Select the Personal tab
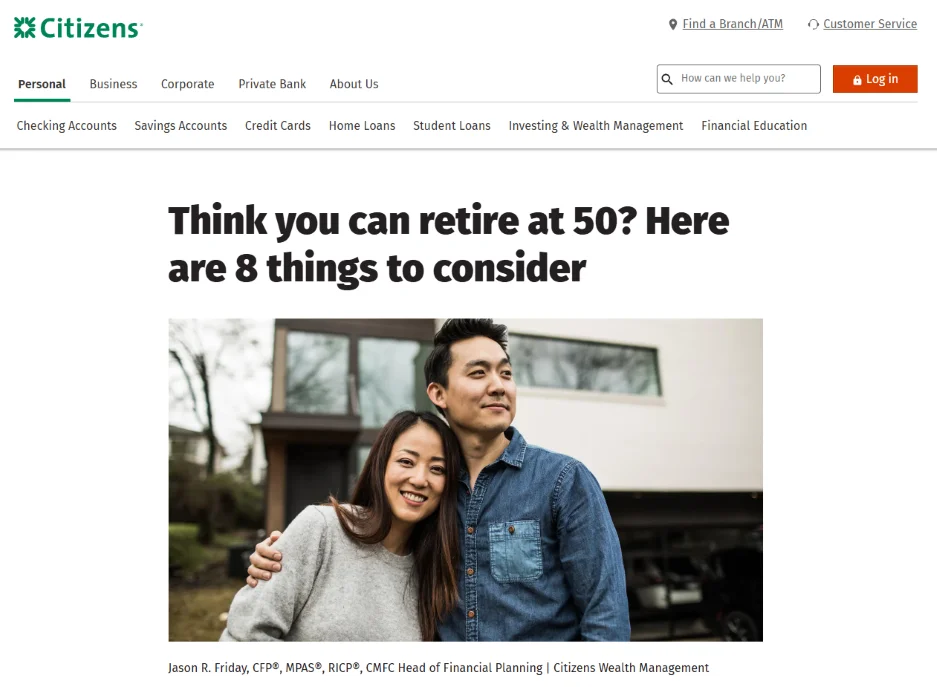The width and height of the screenshot is (937, 687). coord(42,84)
